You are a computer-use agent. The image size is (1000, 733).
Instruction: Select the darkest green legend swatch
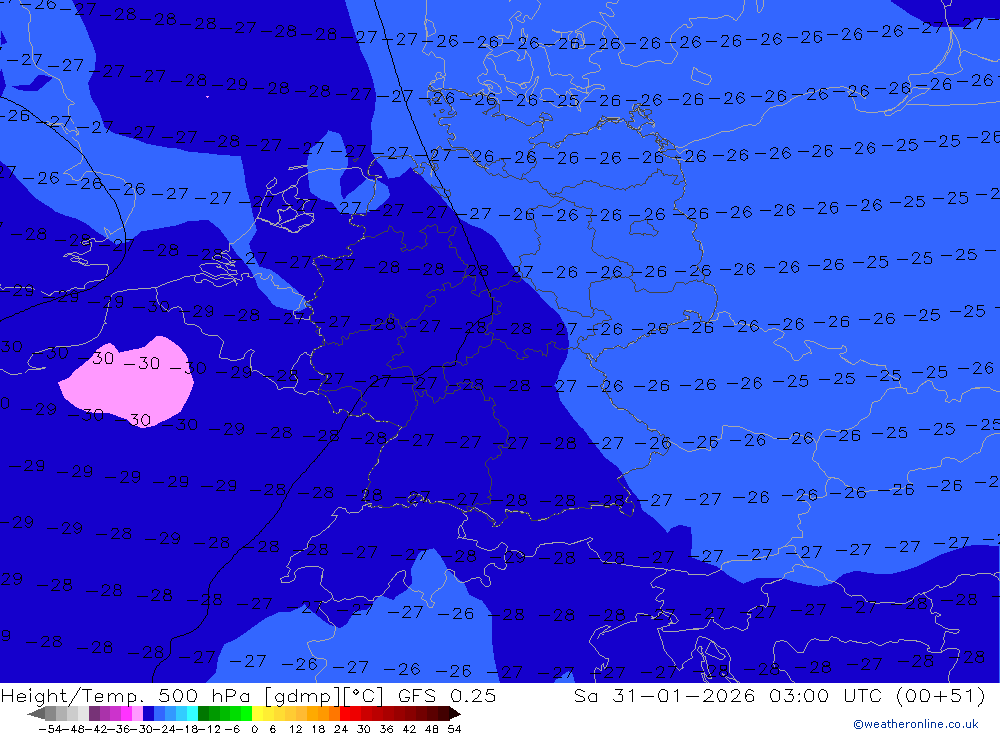pos(203,713)
